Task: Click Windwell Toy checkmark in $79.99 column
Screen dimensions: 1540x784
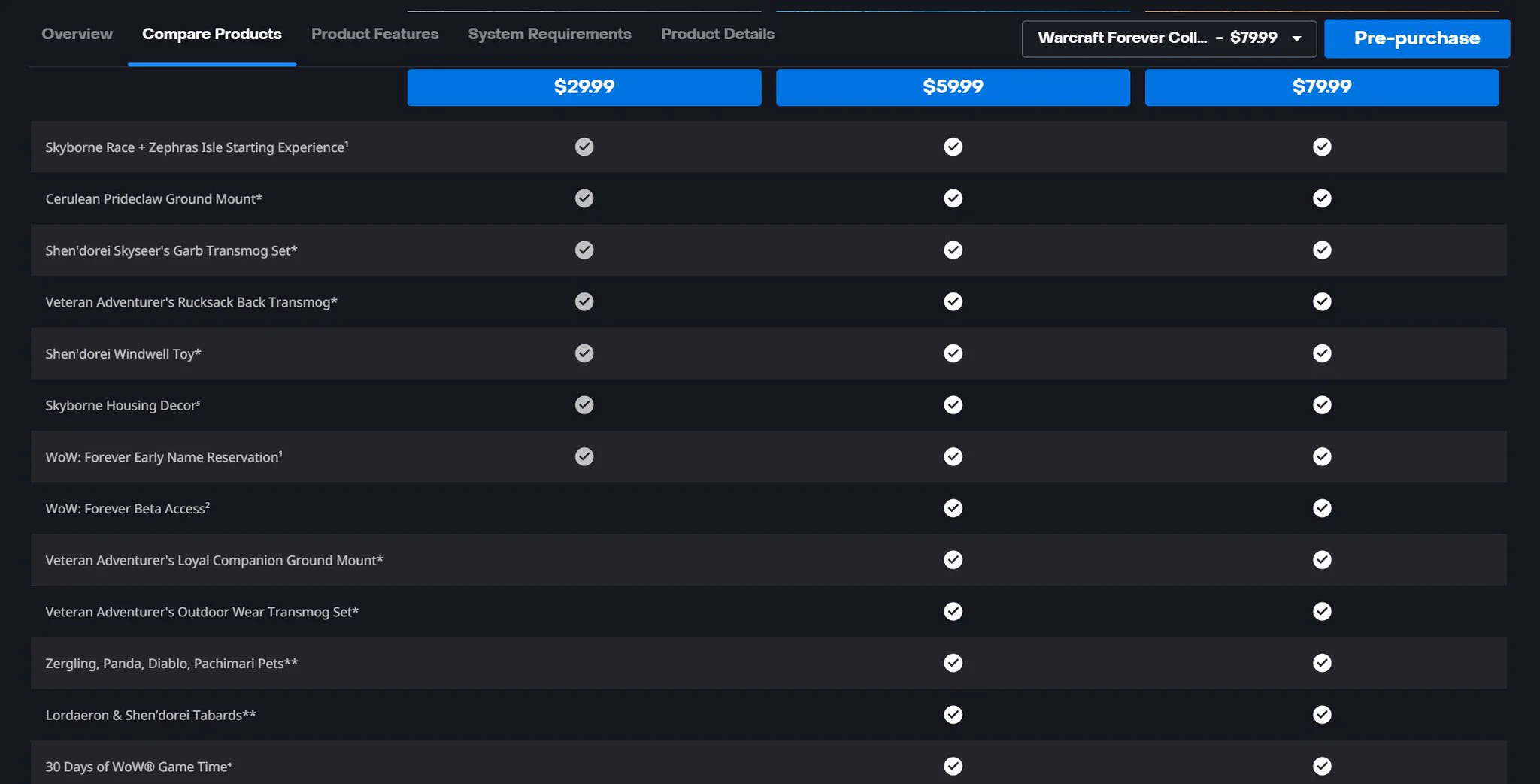Action: click(1322, 353)
